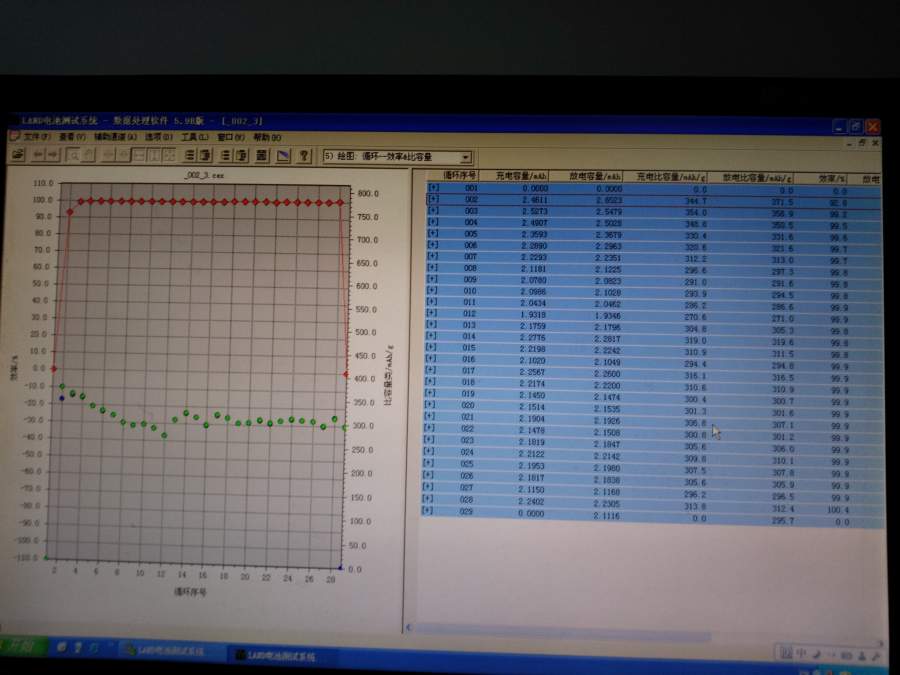Expand cycle row 012 with [+]
900x675 pixels.
click(432, 313)
